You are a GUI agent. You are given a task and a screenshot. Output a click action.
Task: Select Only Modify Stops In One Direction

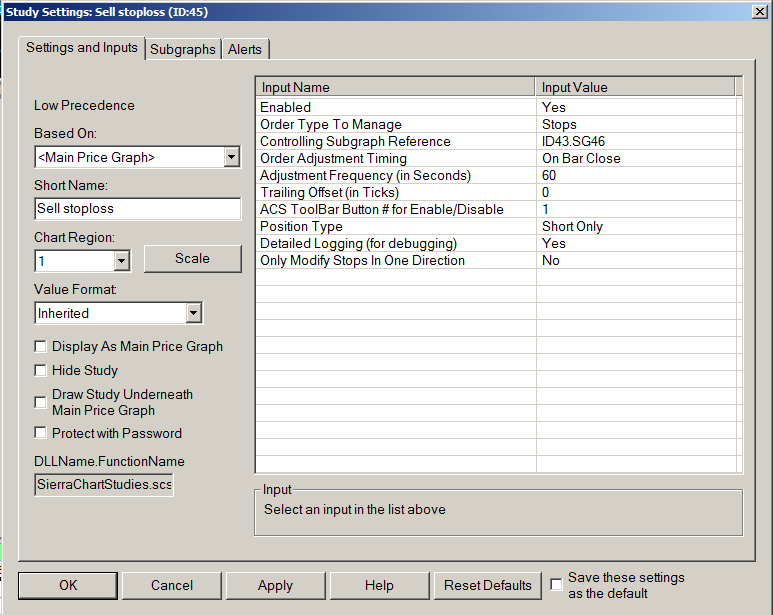(498, 260)
